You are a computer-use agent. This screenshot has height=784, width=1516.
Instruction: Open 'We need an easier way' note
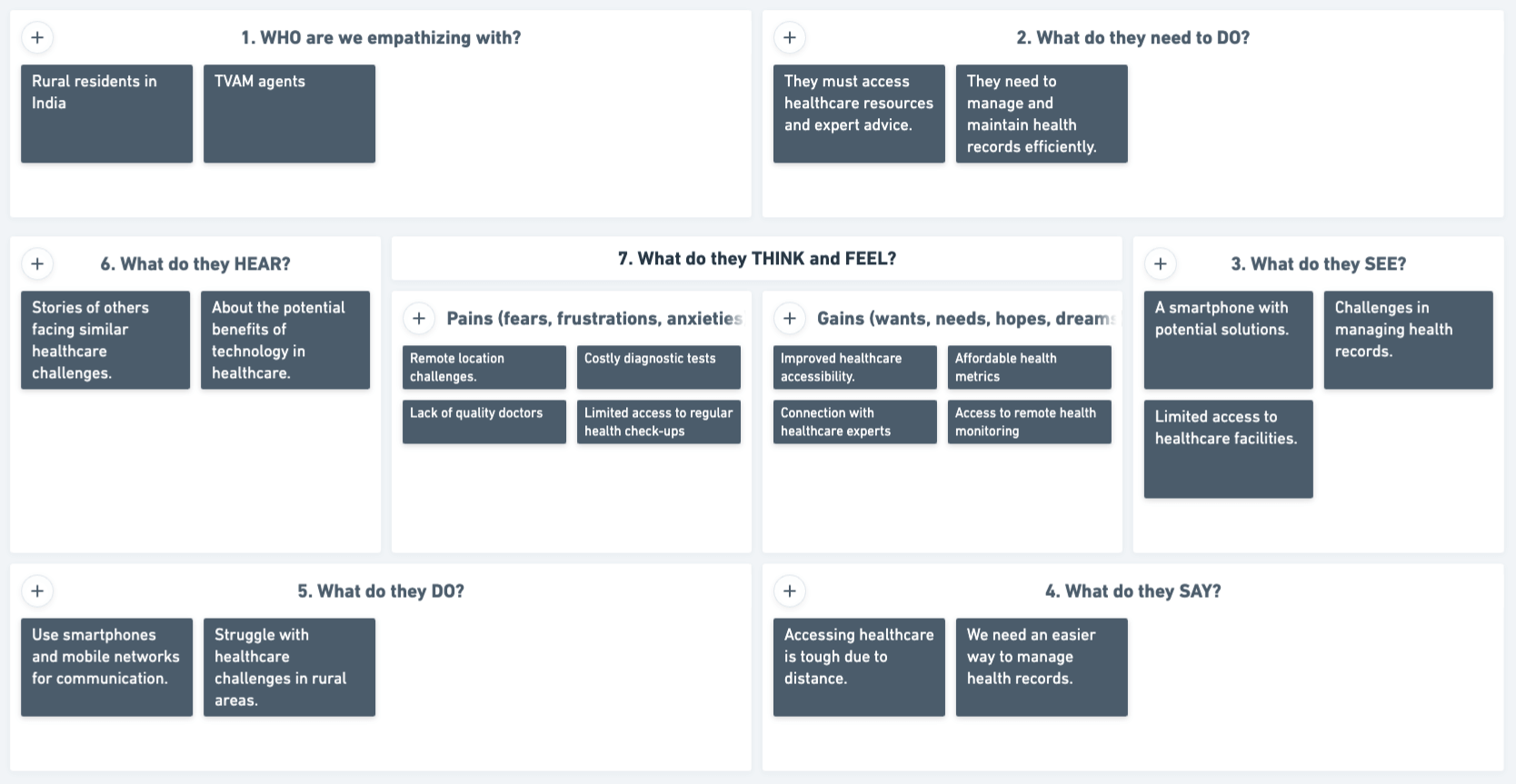[1041, 667]
